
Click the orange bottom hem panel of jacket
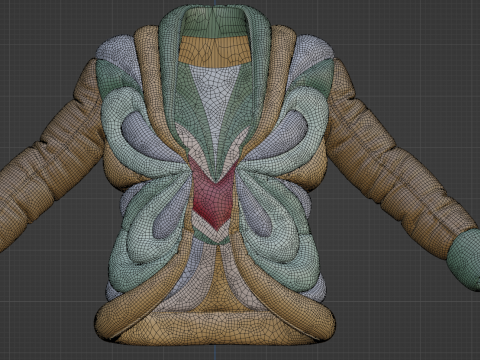pyautogui.click(x=217, y=328)
